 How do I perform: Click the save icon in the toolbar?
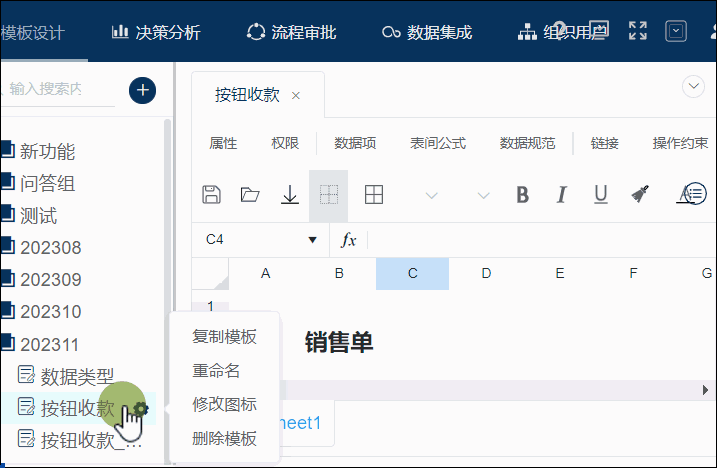click(211, 195)
